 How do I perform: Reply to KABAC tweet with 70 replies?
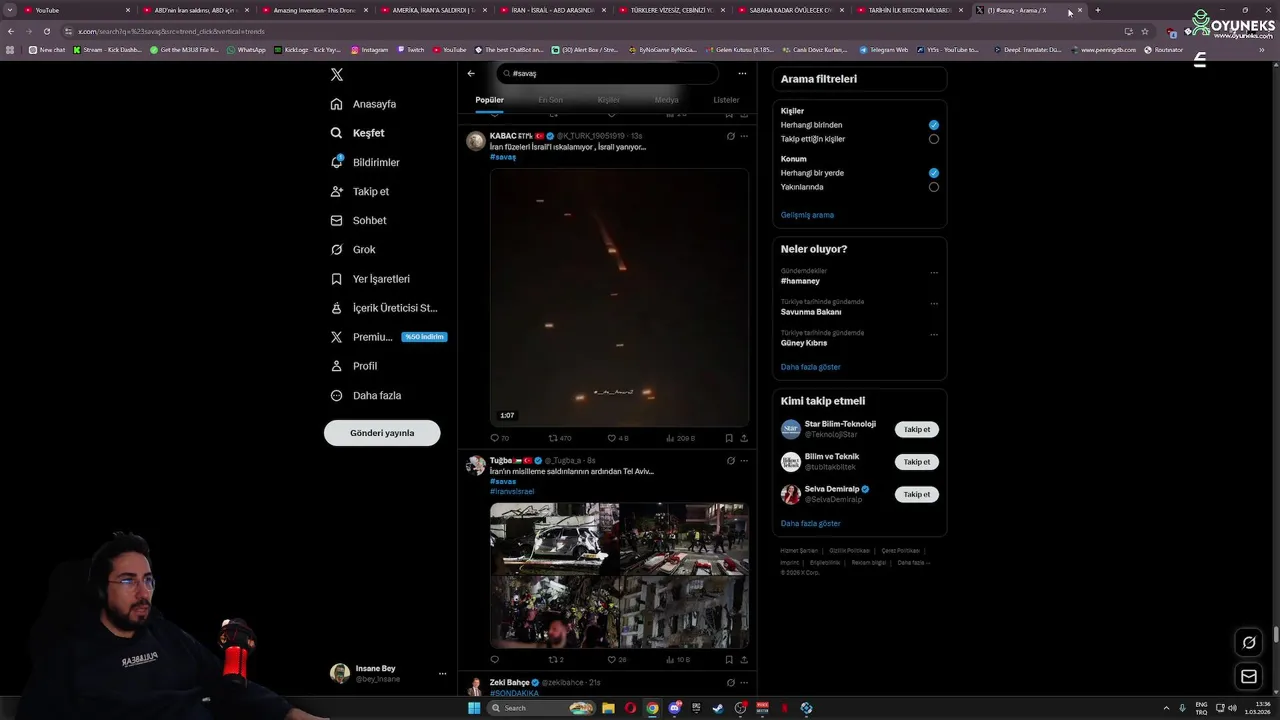499,438
